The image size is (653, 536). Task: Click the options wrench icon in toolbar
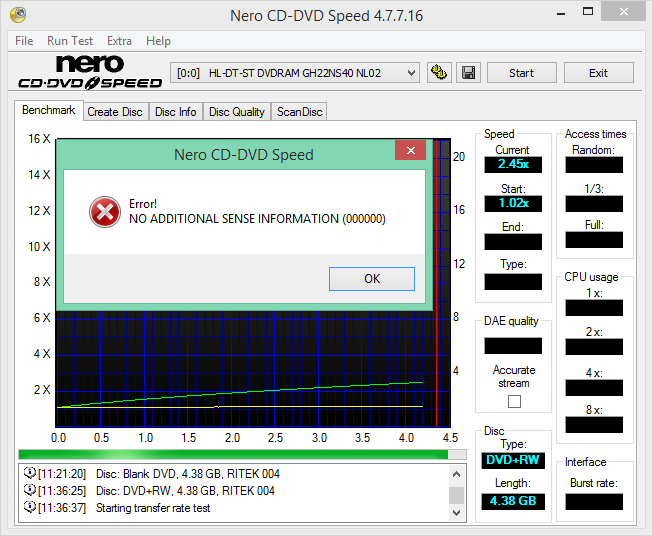[x=439, y=73]
